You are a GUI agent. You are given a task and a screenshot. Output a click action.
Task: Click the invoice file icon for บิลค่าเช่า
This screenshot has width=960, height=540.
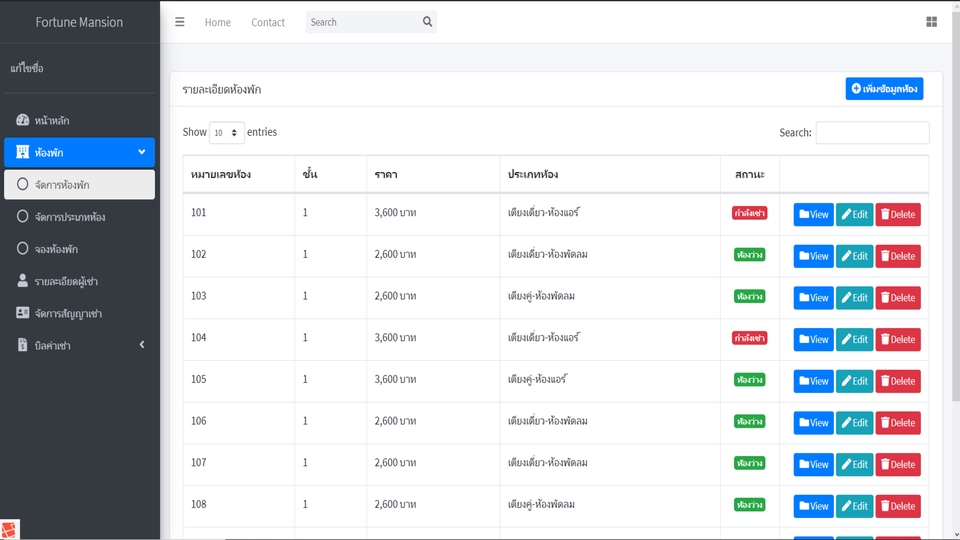[23, 345]
